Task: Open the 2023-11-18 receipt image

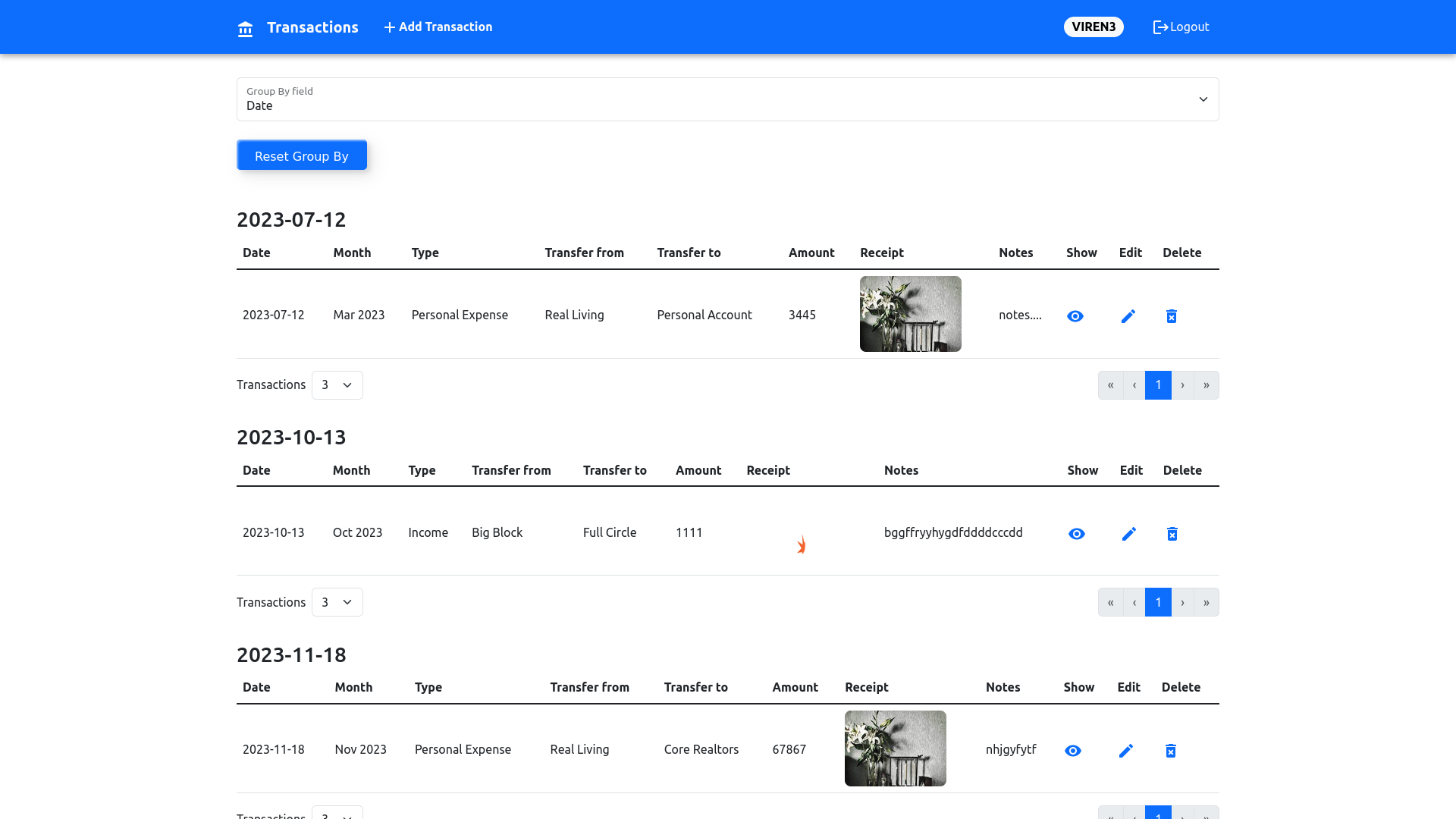Action: pyautogui.click(x=895, y=748)
